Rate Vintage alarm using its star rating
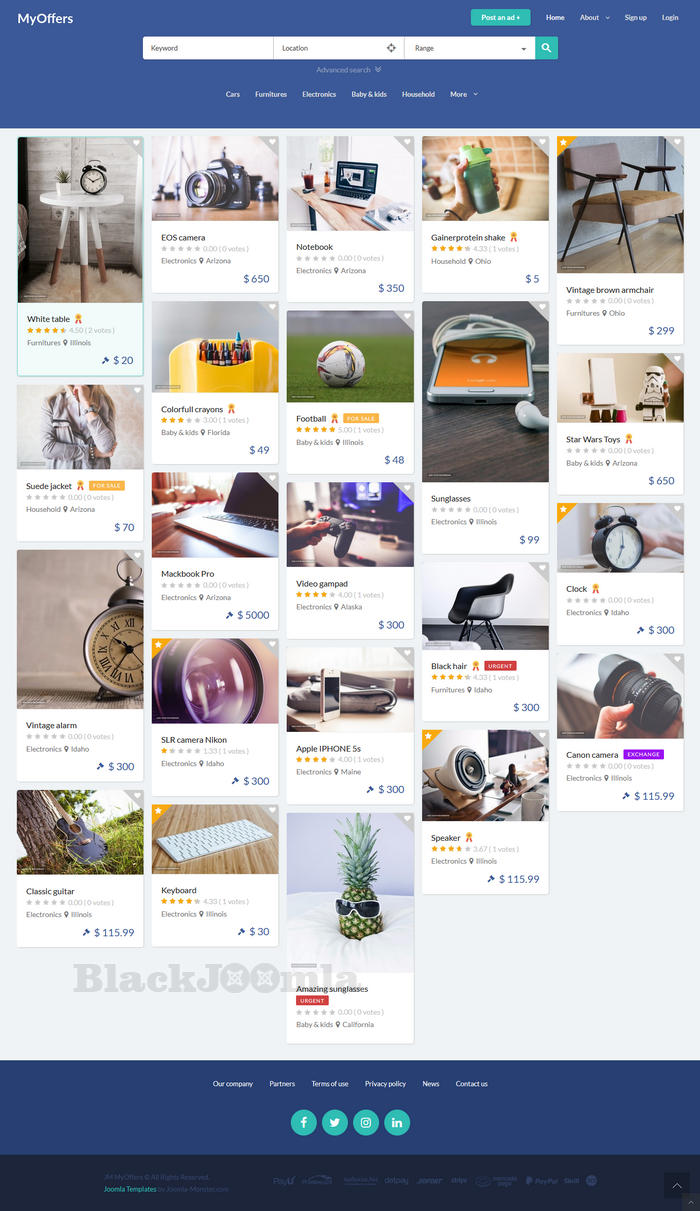Image resolution: width=700 pixels, height=1211 pixels. [x=45, y=736]
